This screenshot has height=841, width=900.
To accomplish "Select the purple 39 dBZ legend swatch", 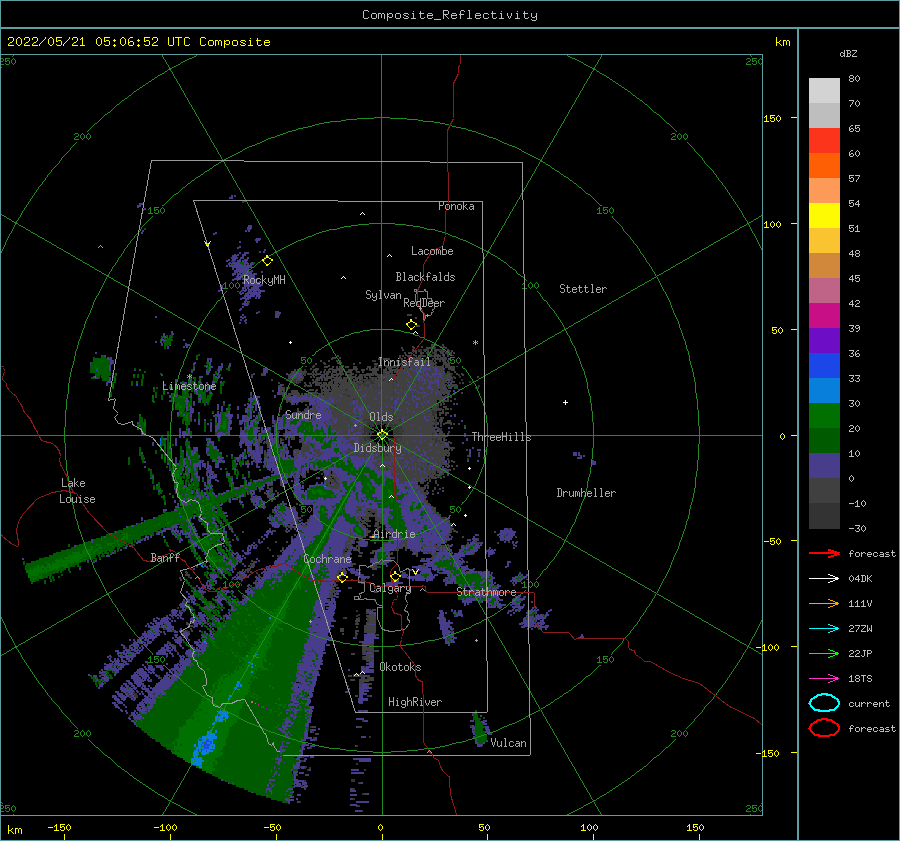I will coord(824,341).
